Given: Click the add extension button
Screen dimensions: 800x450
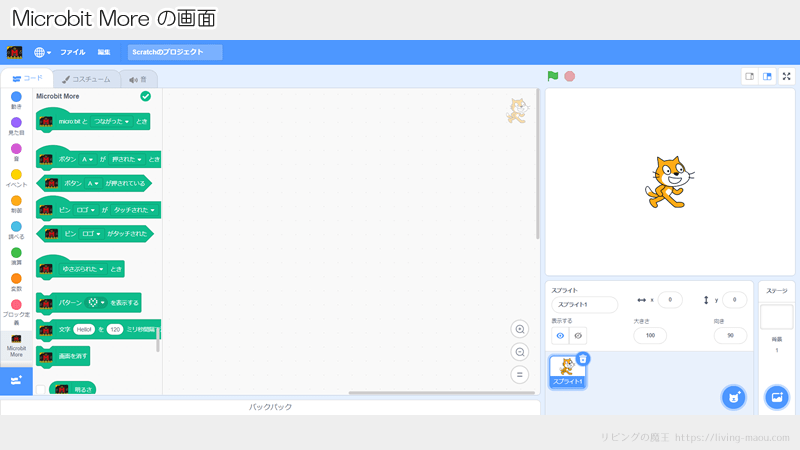Looking at the screenshot, I should click(x=16, y=381).
